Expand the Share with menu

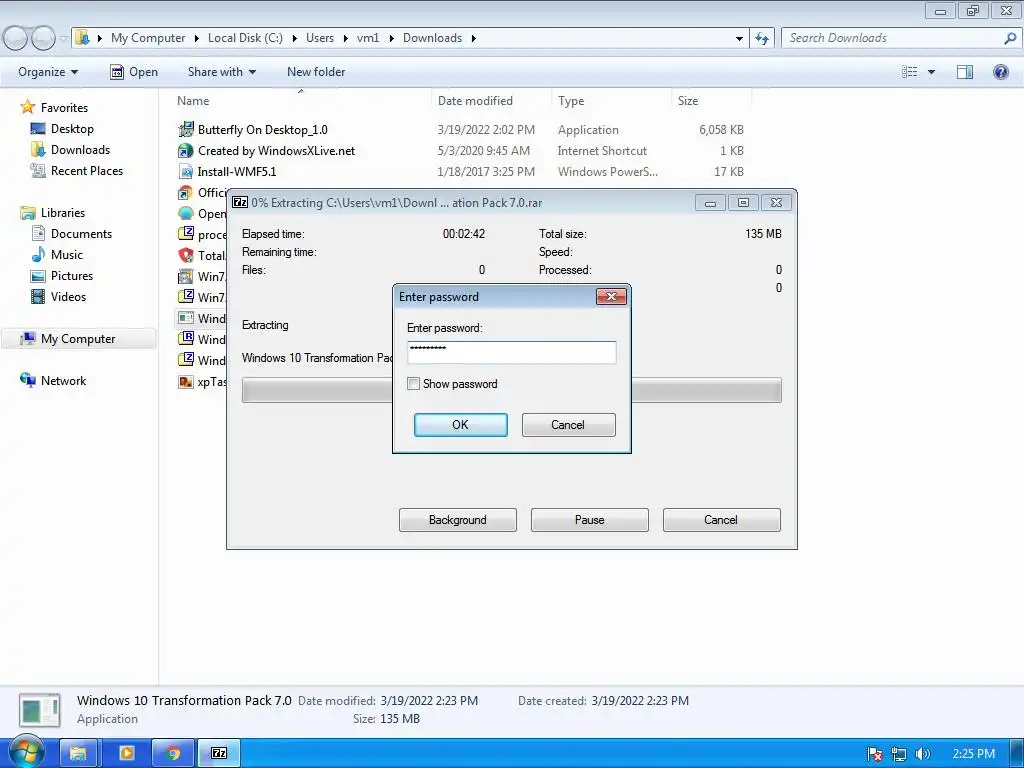[x=221, y=72]
